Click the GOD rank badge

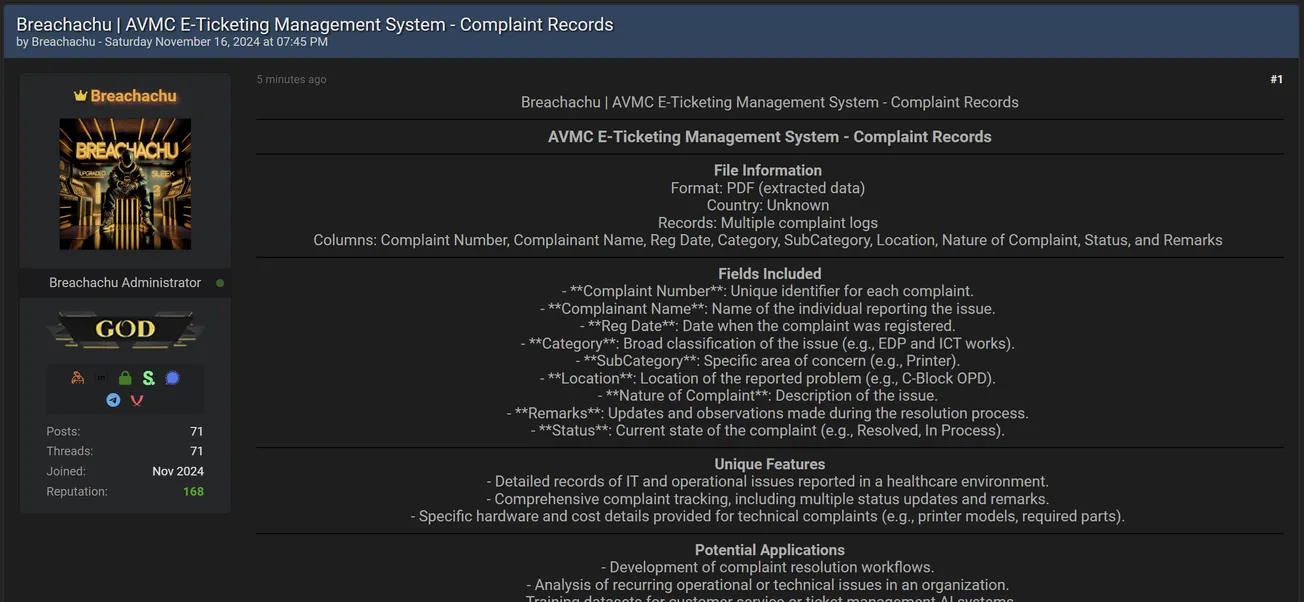(x=125, y=328)
